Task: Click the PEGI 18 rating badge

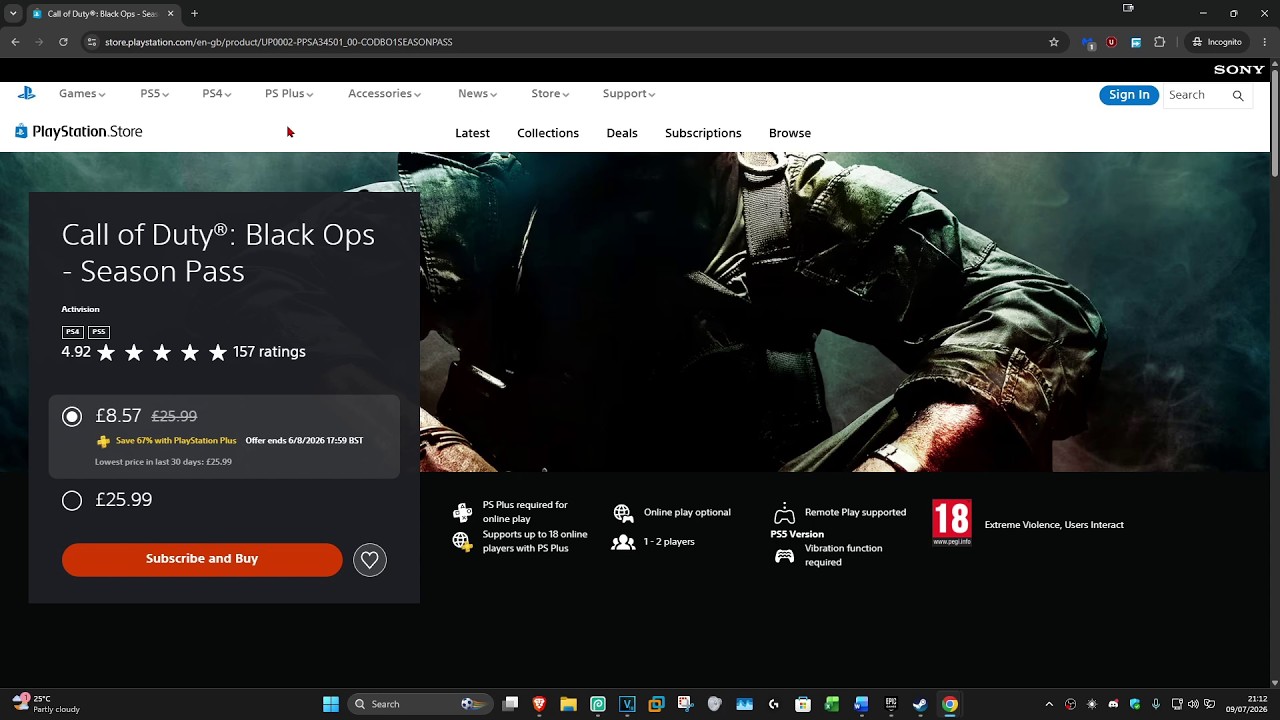Action: (x=952, y=523)
